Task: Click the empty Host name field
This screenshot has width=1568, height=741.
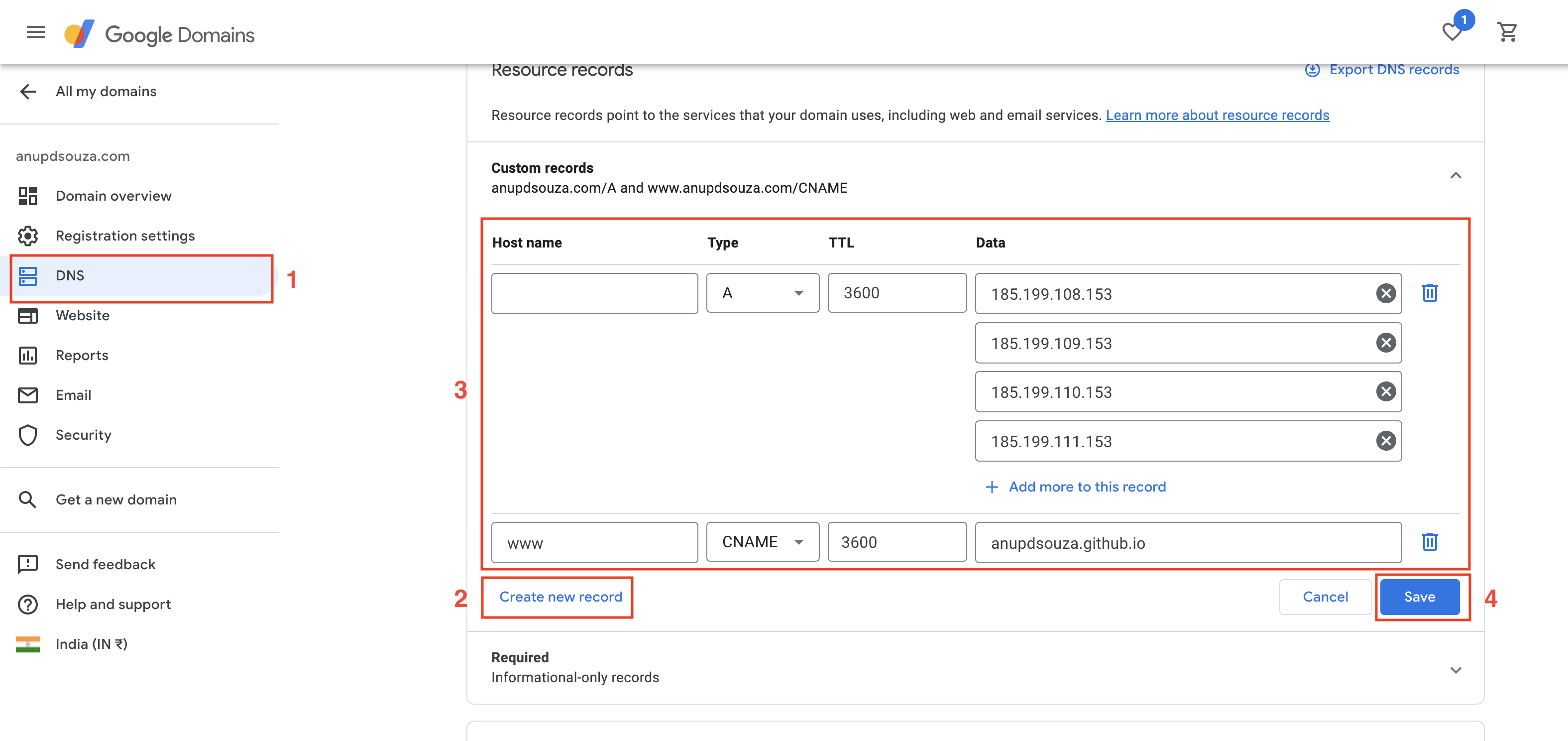Action: 594,293
